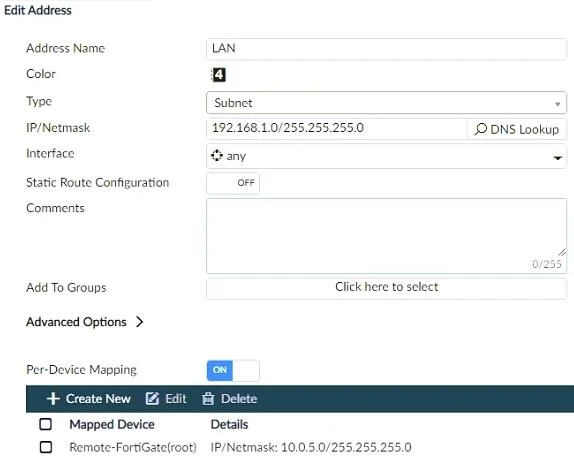Click the Details column header

pos(230,425)
